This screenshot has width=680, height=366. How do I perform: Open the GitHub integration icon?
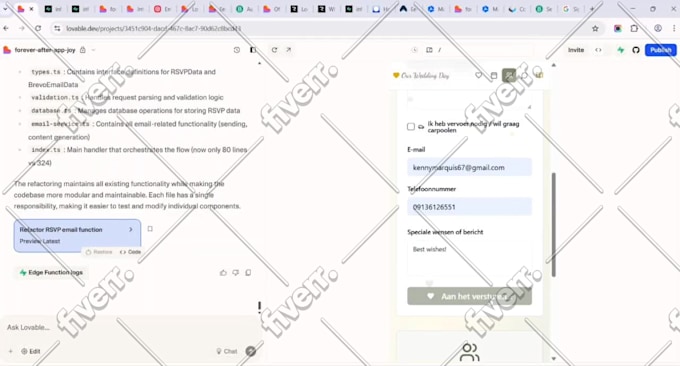point(636,50)
